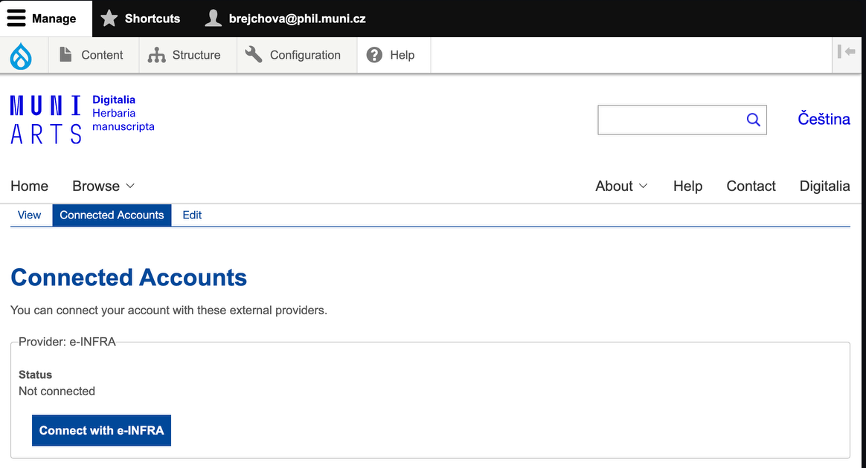This screenshot has width=866, height=468.
Task: Click the search magnifier icon
Action: point(753,120)
